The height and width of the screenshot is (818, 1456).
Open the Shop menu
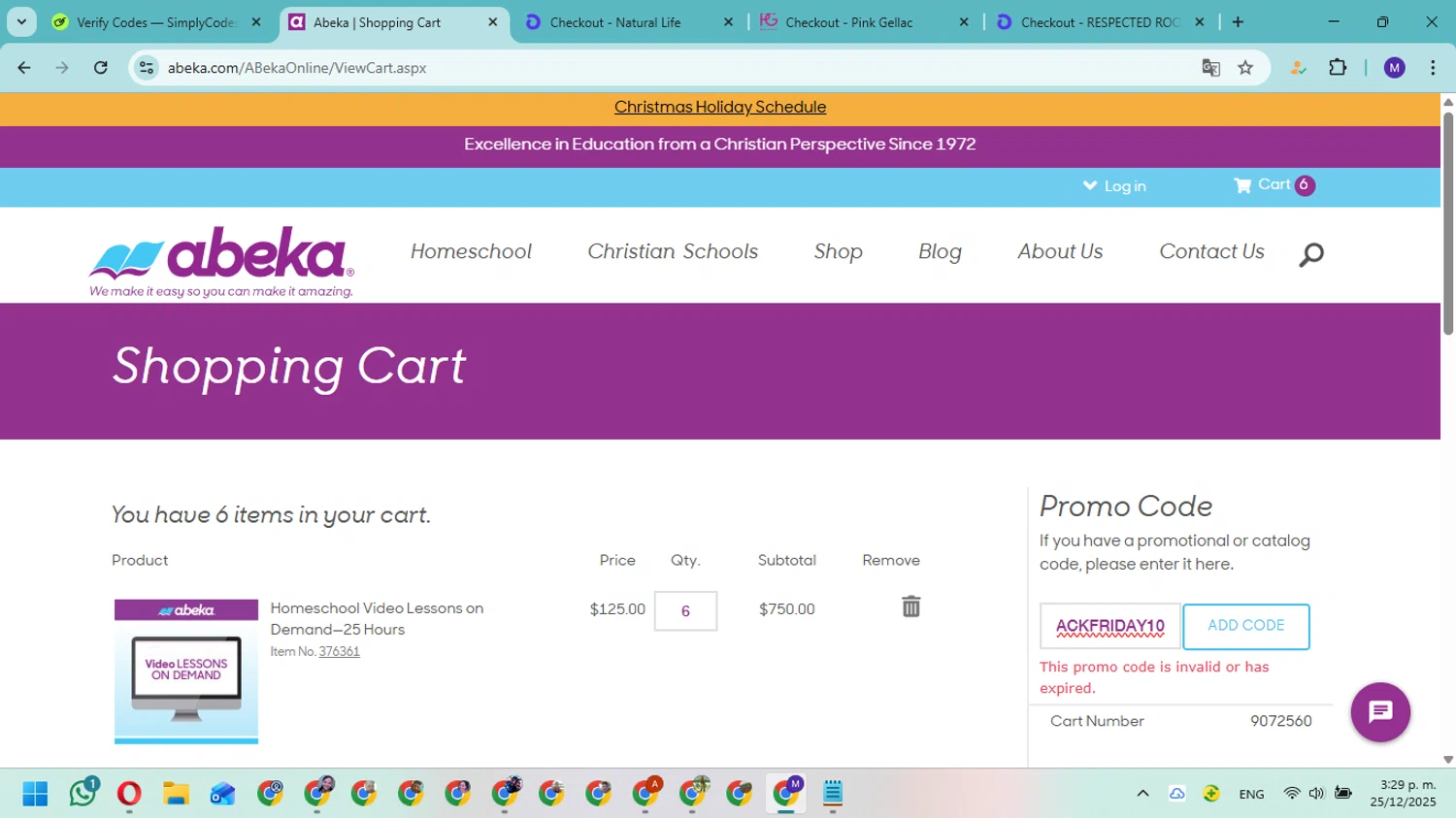(x=838, y=251)
